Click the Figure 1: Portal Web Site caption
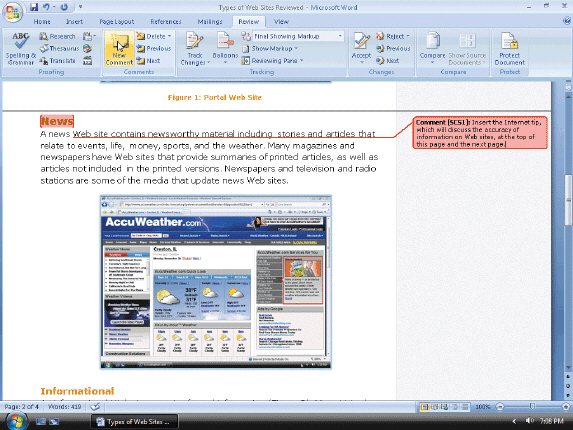The image size is (573, 430). 215,98
